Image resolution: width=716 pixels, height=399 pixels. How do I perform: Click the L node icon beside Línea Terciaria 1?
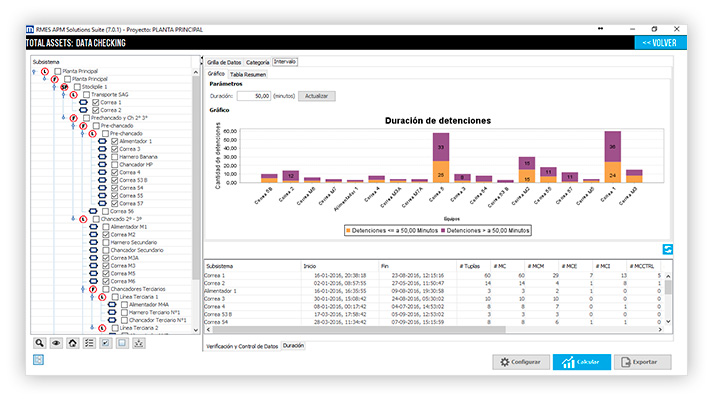point(102,297)
